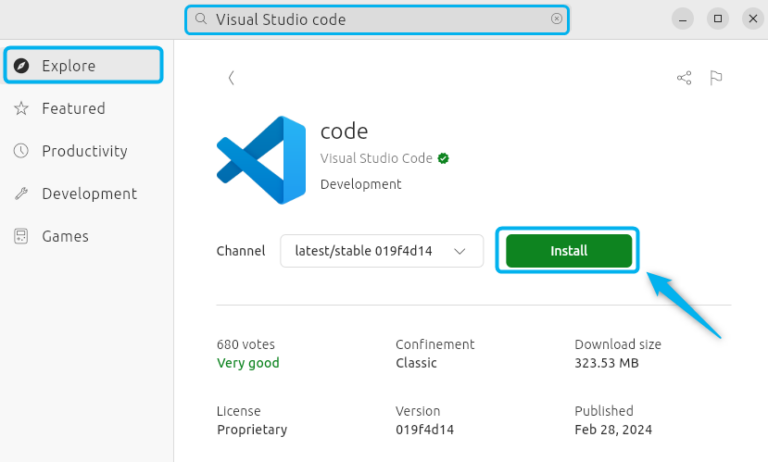Click the Explore compass icon
This screenshot has height=462, width=768.
[x=21, y=66]
